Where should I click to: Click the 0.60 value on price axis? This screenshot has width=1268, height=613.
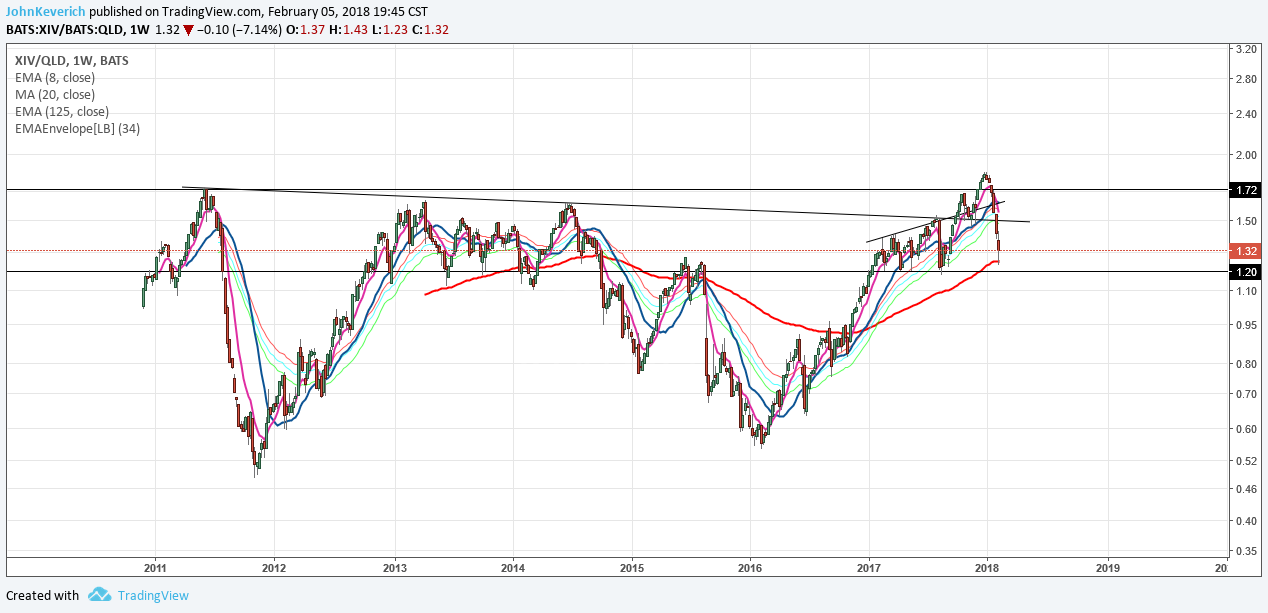[x=1245, y=429]
